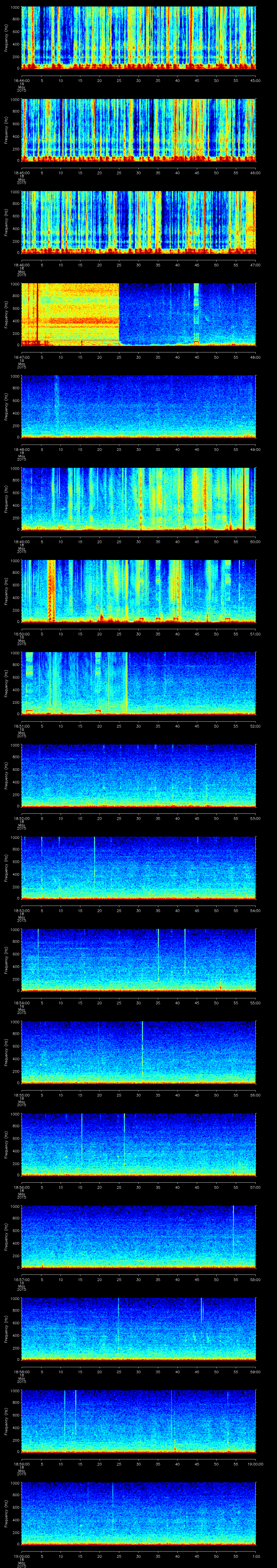Click the 18:52:00 start time label
The image size is (277, 1568).
(x=22, y=818)
